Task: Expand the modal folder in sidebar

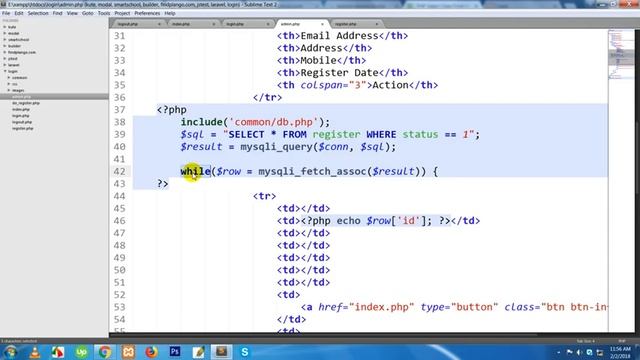Action: tap(5, 33)
